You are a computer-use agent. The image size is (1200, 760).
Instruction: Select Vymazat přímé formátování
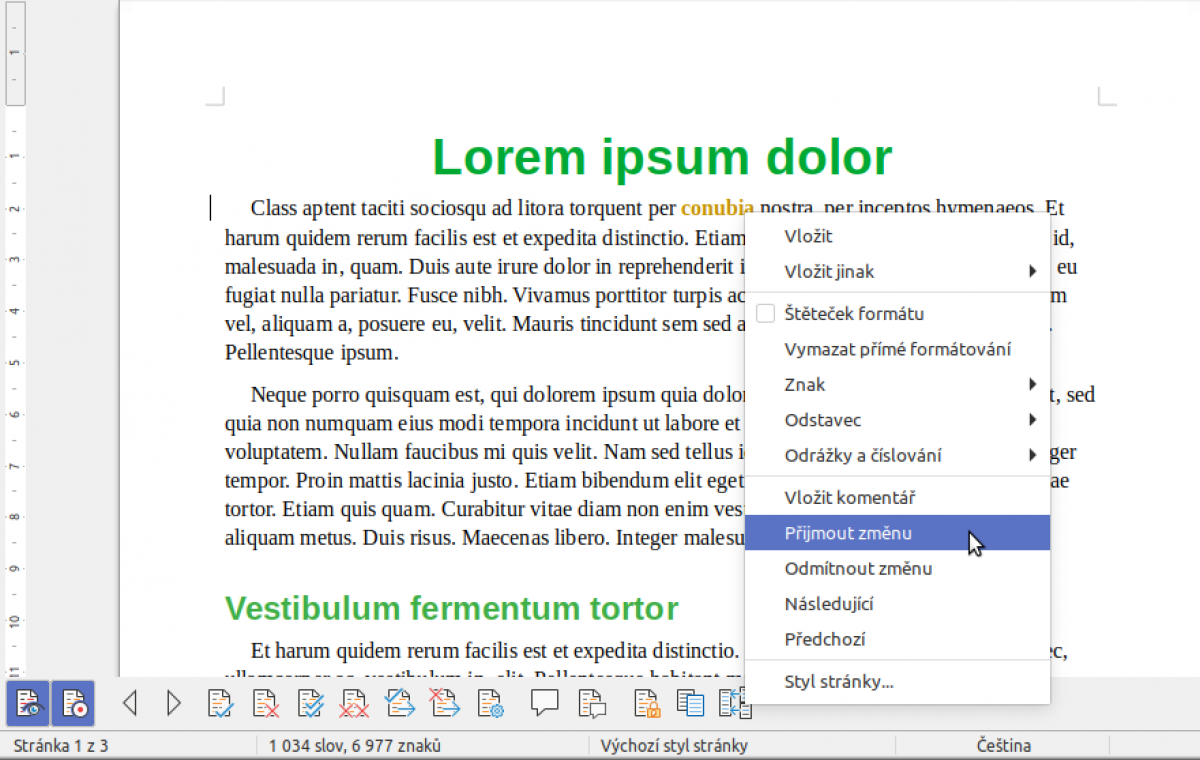[x=898, y=349]
